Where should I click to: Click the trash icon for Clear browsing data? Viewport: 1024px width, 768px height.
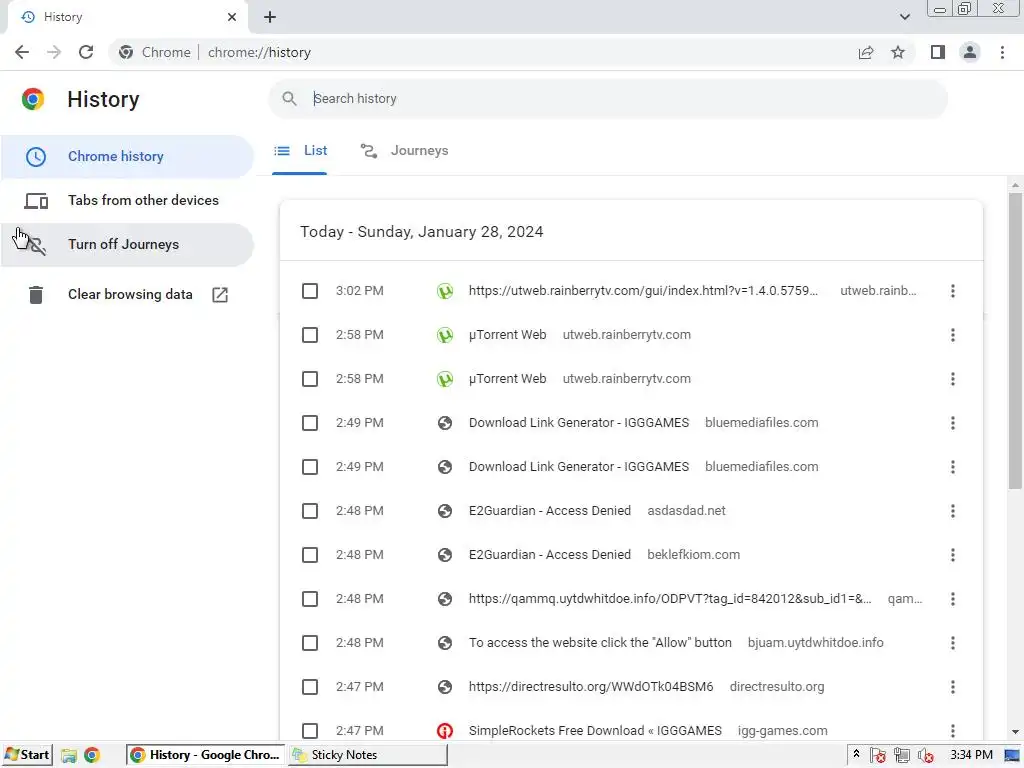click(36, 295)
